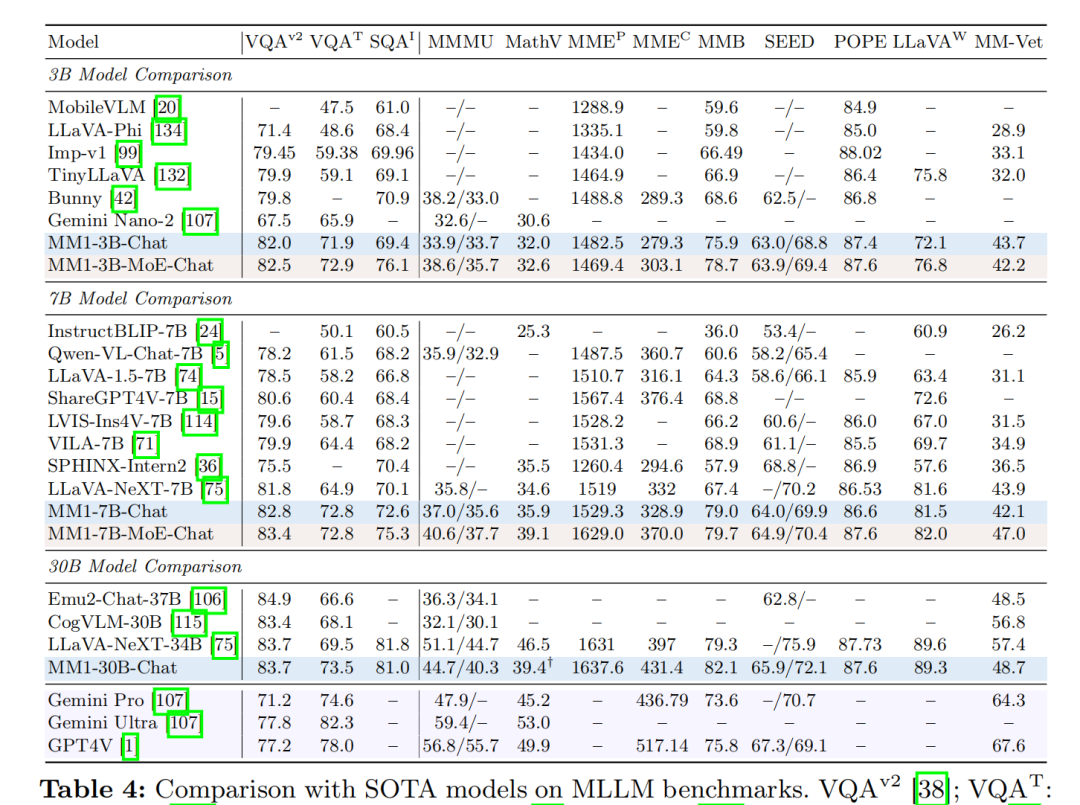The image size is (1080, 805).
Task: Open citation 107 beside Gemini Ultra
Action: coord(184,723)
